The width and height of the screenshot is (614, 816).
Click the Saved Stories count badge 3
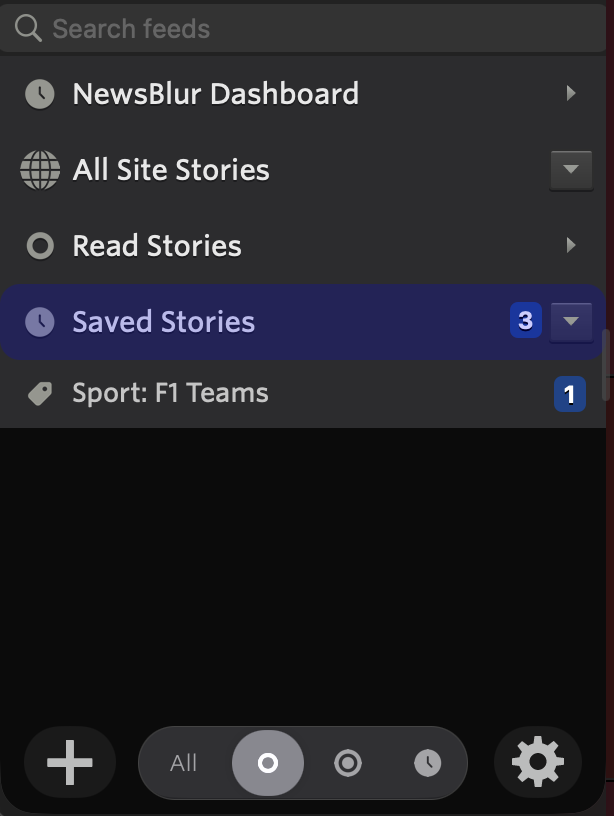click(525, 322)
